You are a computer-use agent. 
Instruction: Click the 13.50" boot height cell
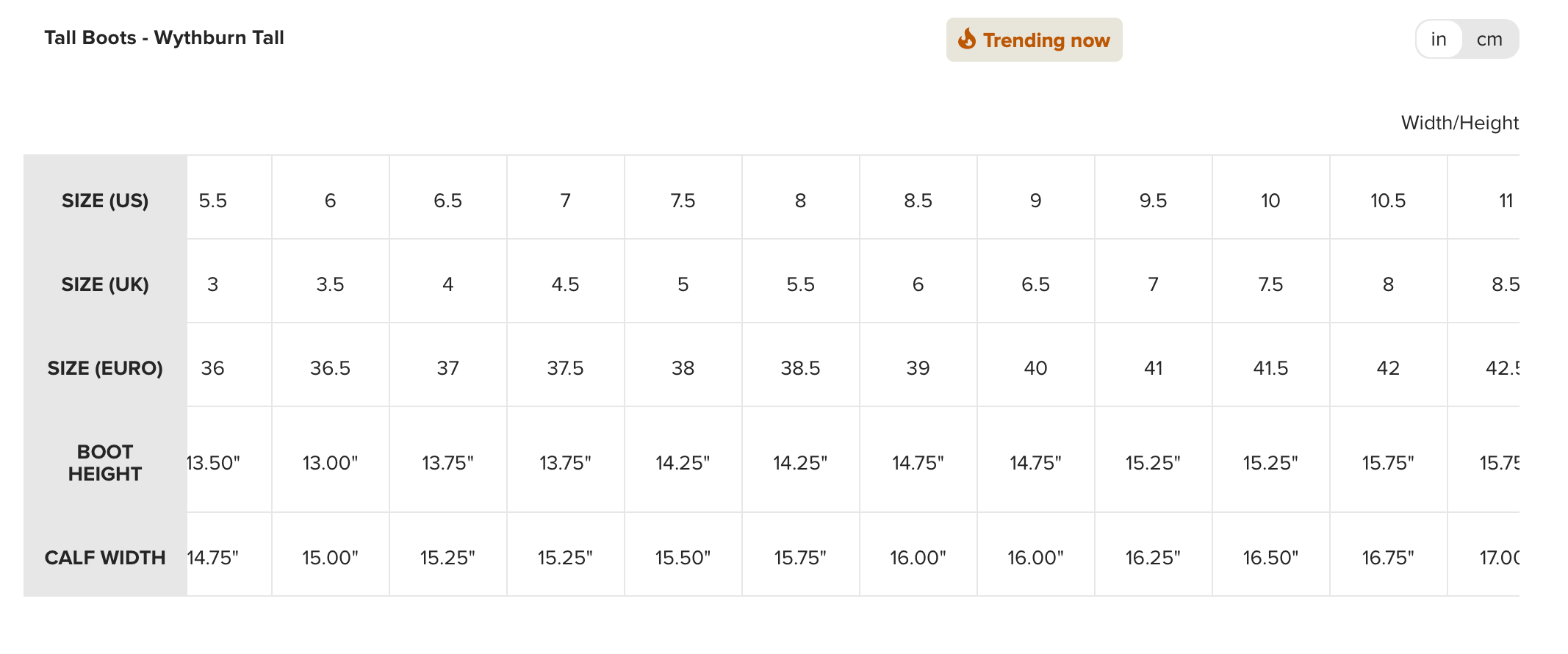click(214, 463)
